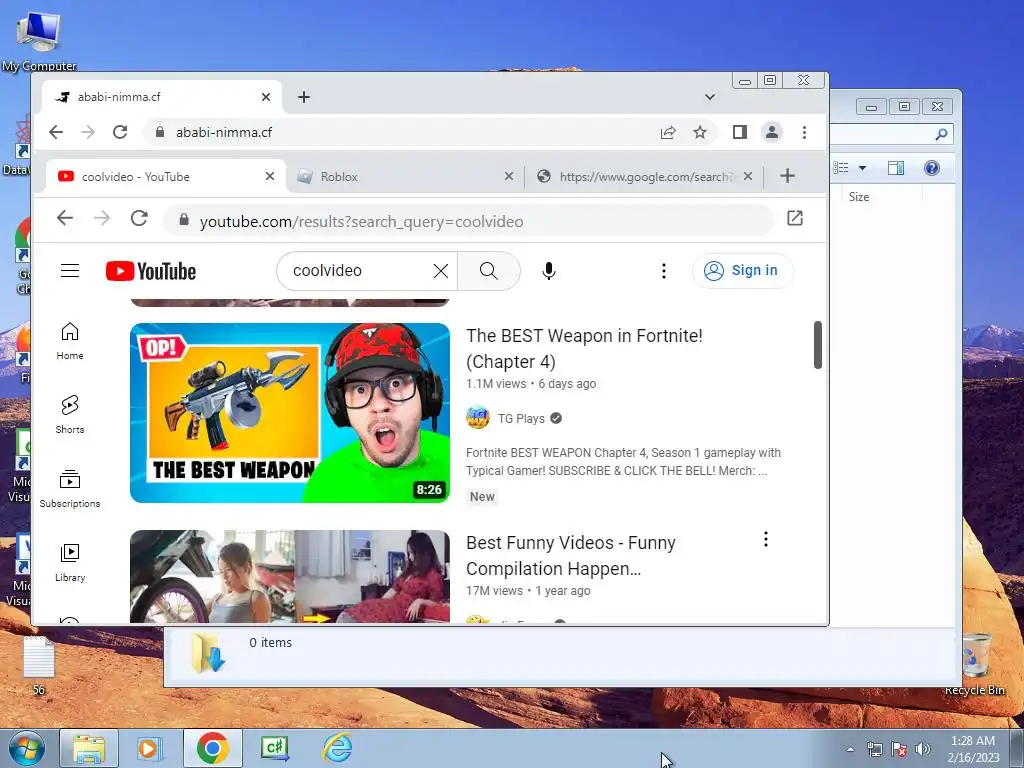Open options for Best Funny Videos result
The image size is (1024, 768).
pyautogui.click(x=766, y=539)
